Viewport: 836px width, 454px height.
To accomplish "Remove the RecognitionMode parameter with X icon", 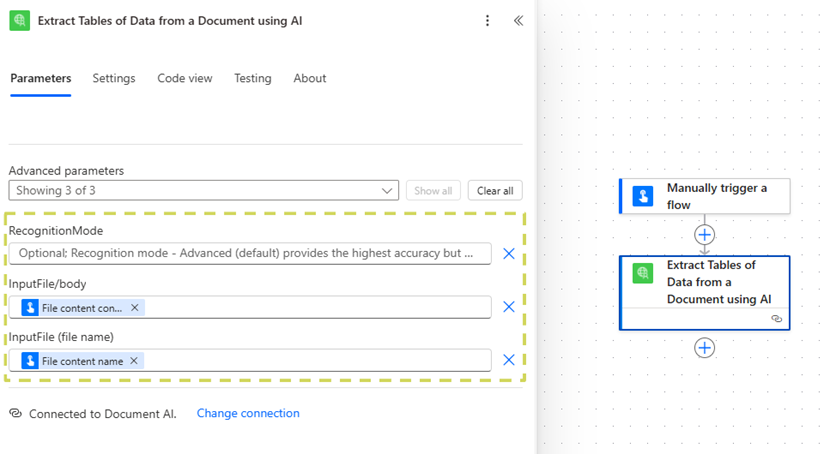I will click(x=509, y=254).
